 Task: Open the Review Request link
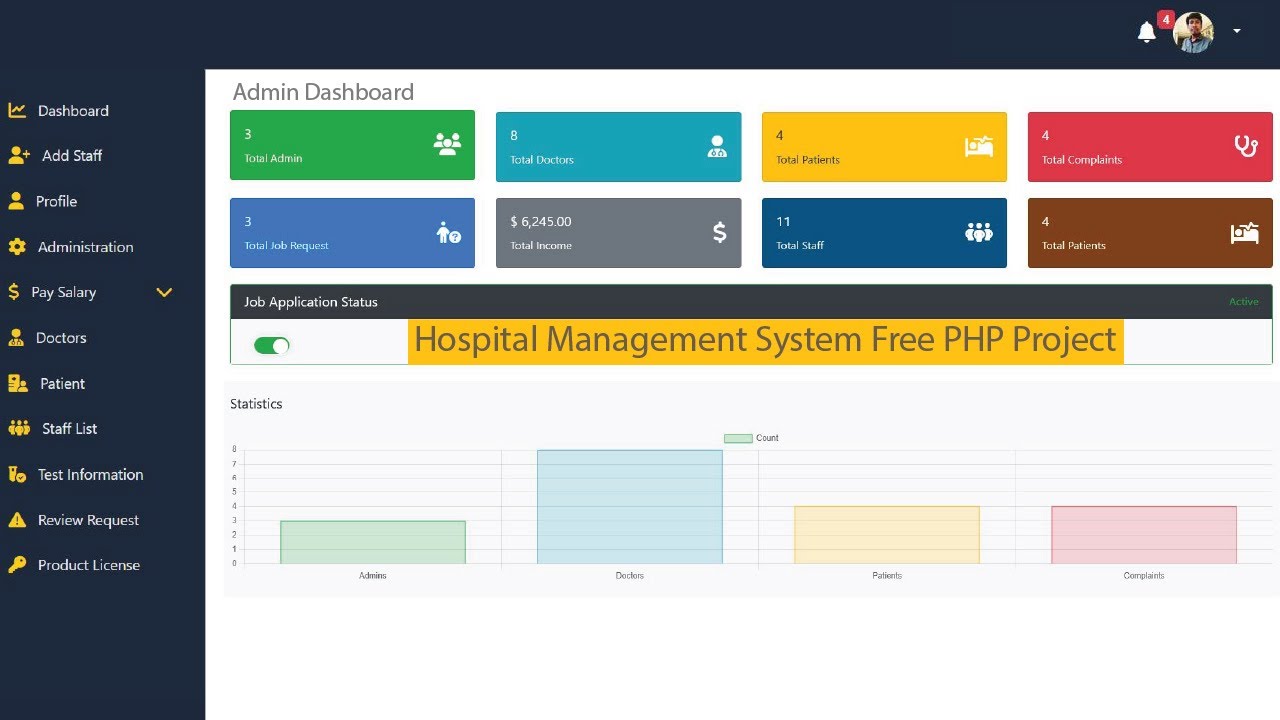coord(88,520)
